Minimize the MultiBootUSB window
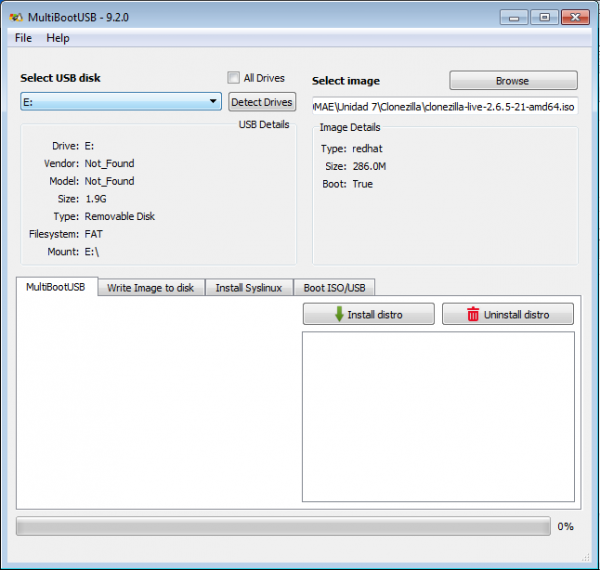The height and width of the screenshot is (570, 600). 514,18
